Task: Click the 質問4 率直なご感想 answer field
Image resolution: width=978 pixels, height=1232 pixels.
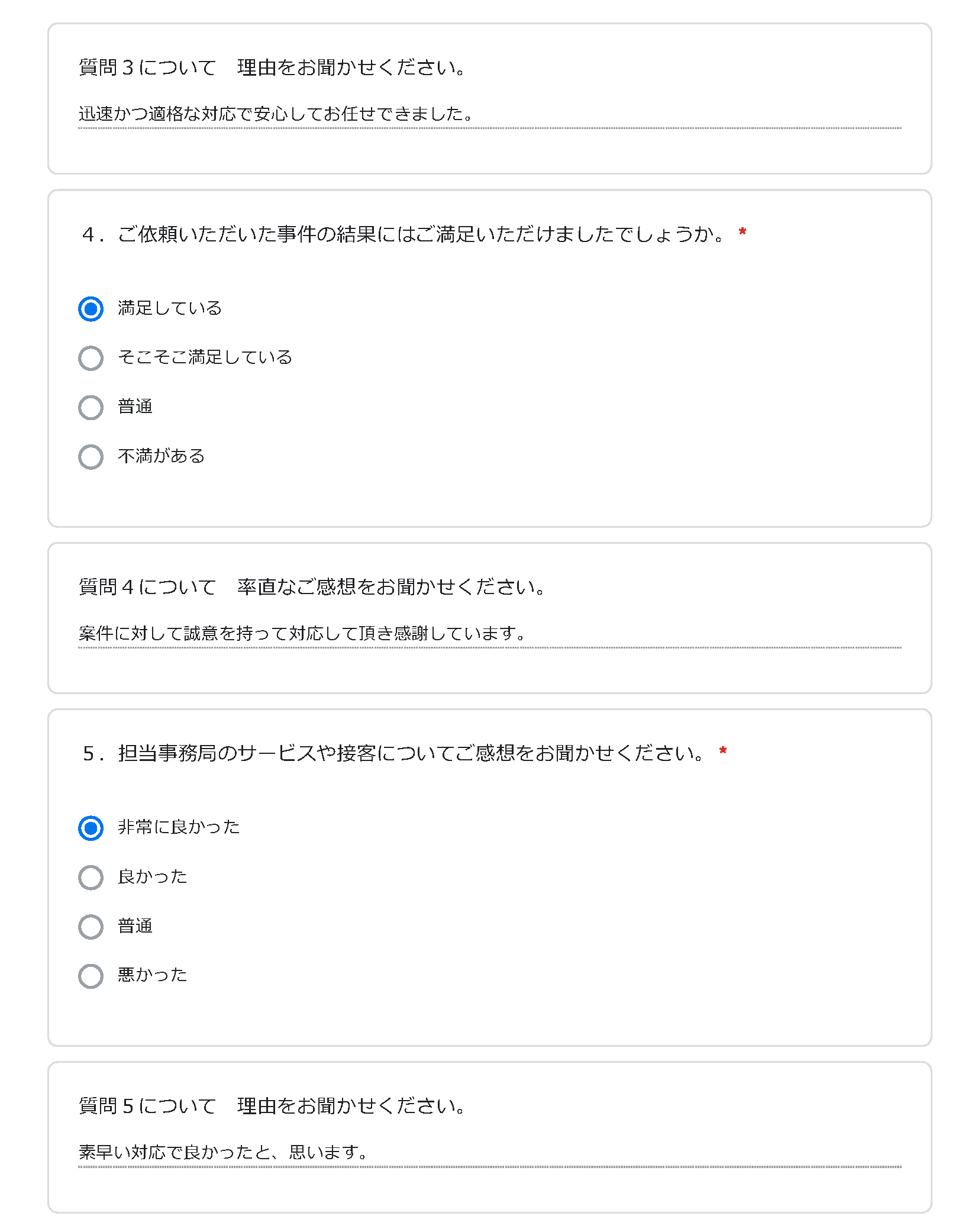Action: [x=489, y=634]
